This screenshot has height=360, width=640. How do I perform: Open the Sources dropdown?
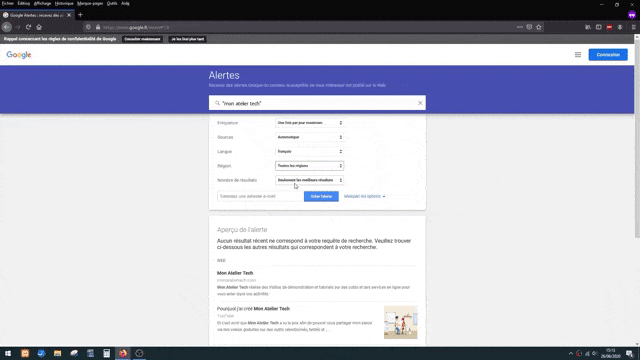[309, 137]
